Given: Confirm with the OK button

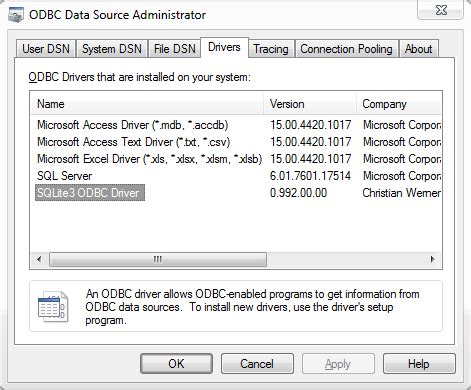Looking at the screenshot, I should [176, 363].
